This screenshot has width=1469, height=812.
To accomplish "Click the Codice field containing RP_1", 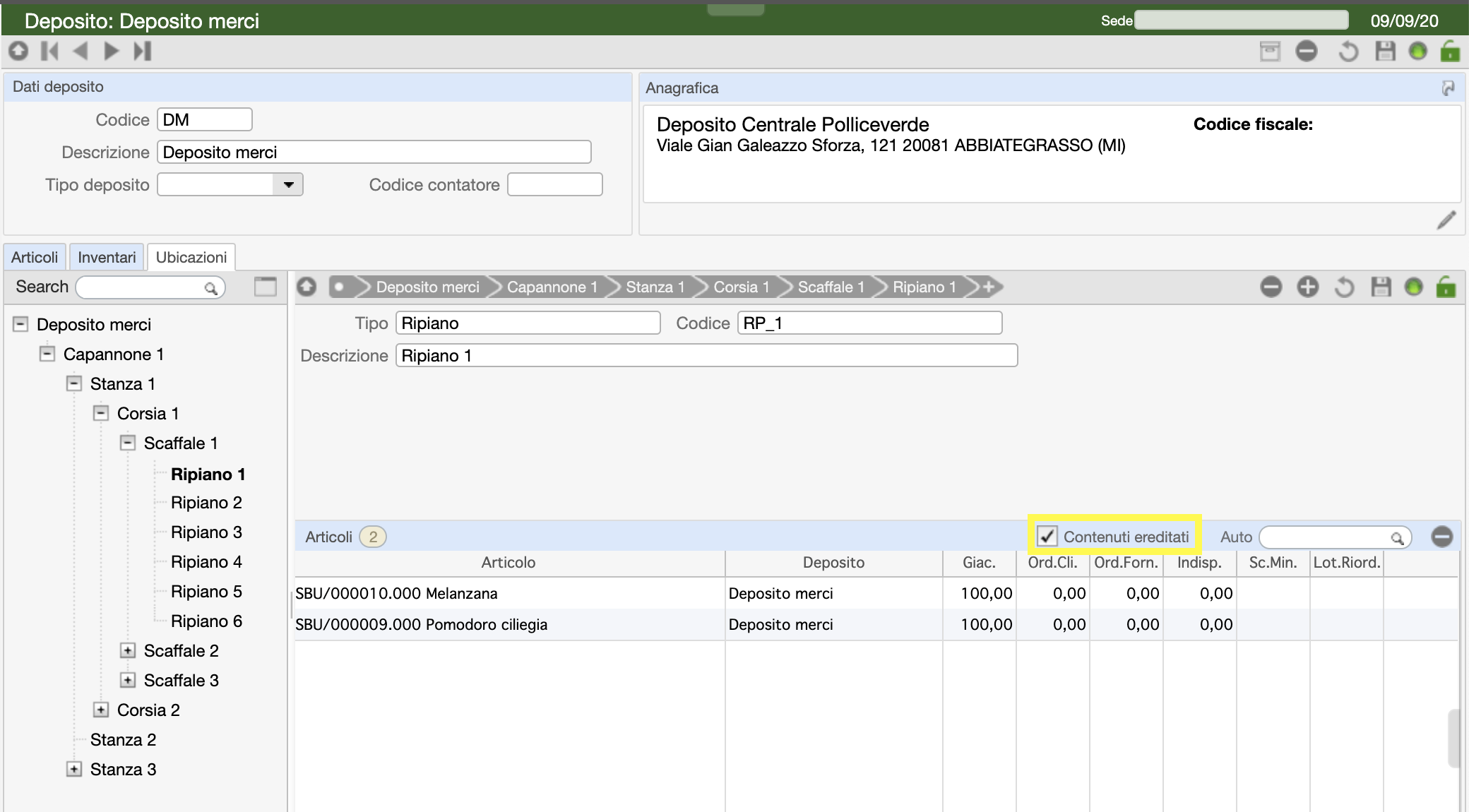I will [x=870, y=323].
